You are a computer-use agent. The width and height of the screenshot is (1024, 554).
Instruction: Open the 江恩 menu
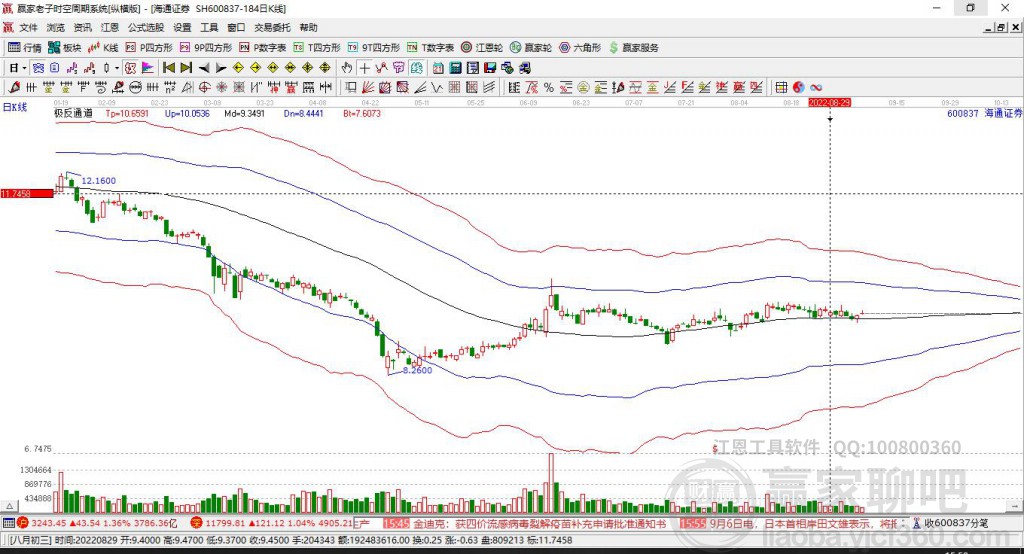(x=110, y=27)
